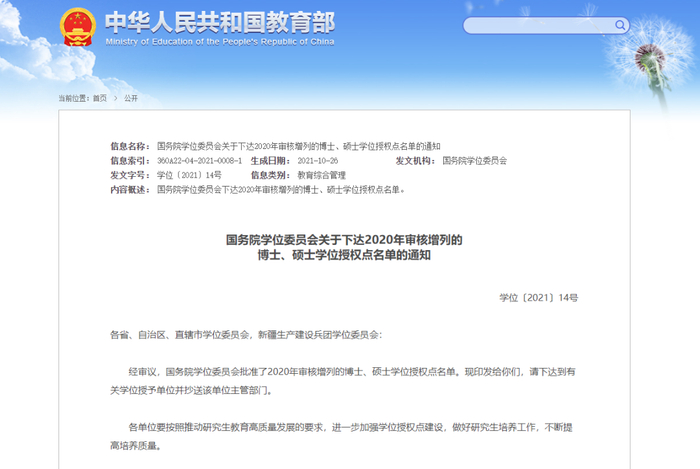
Task: Click the 当前位置 breadcrumb label
Action: [x=75, y=98]
